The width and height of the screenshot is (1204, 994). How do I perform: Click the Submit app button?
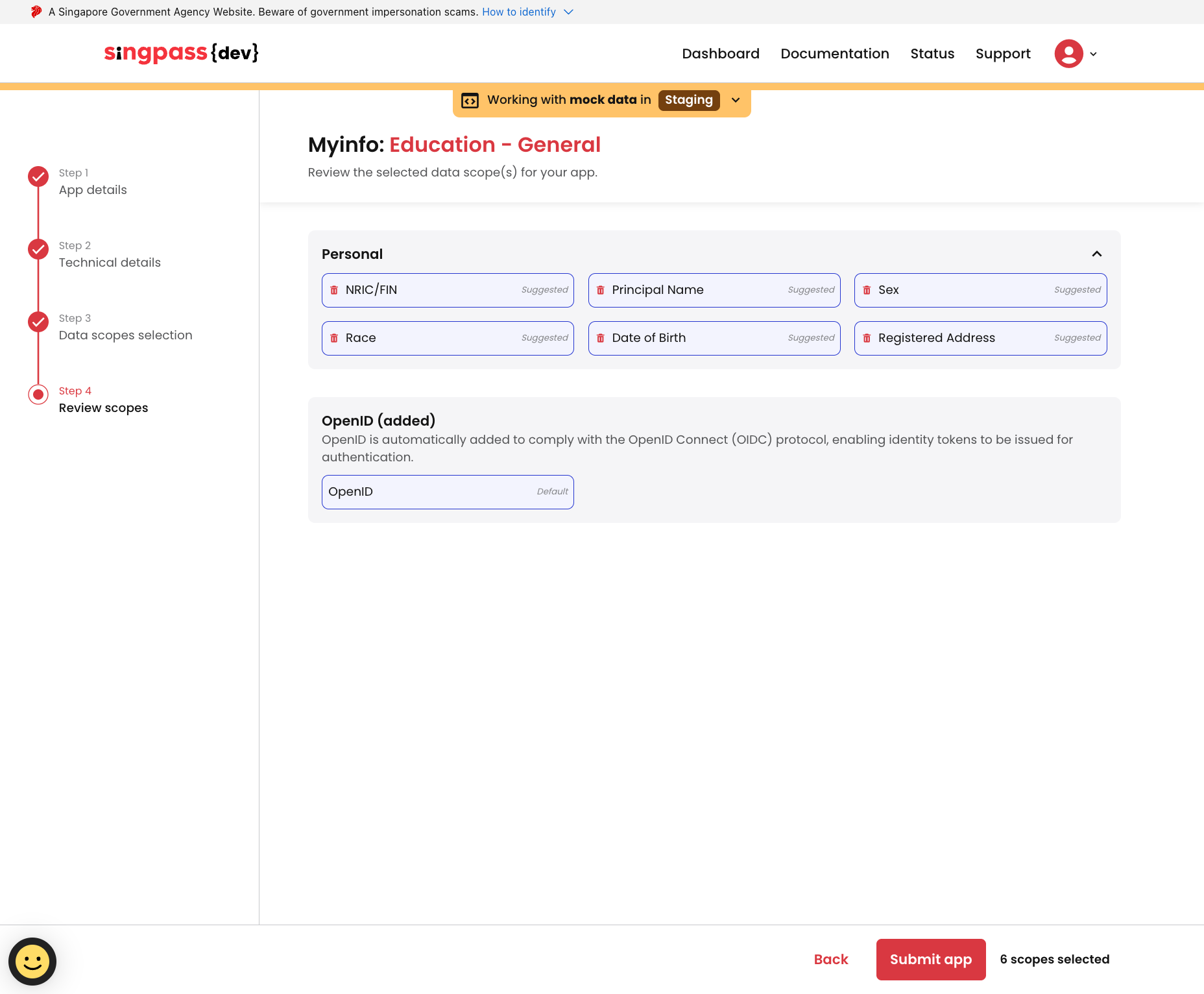pos(930,959)
